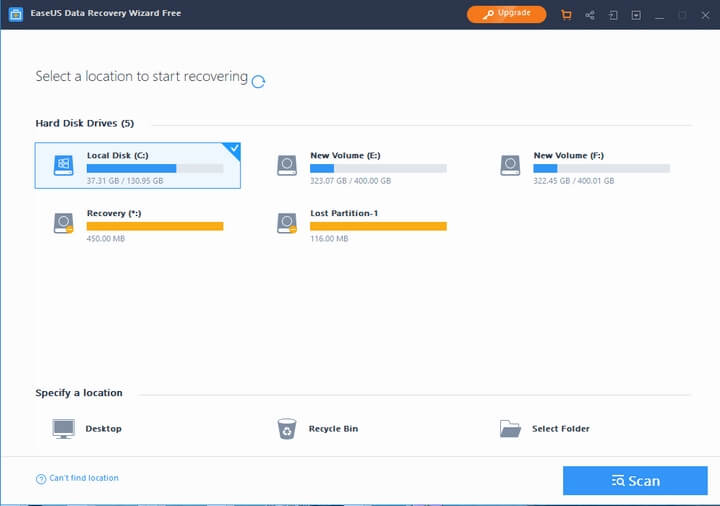The height and width of the screenshot is (506, 720).
Task: Open the Can't find location link
Action: point(84,478)
